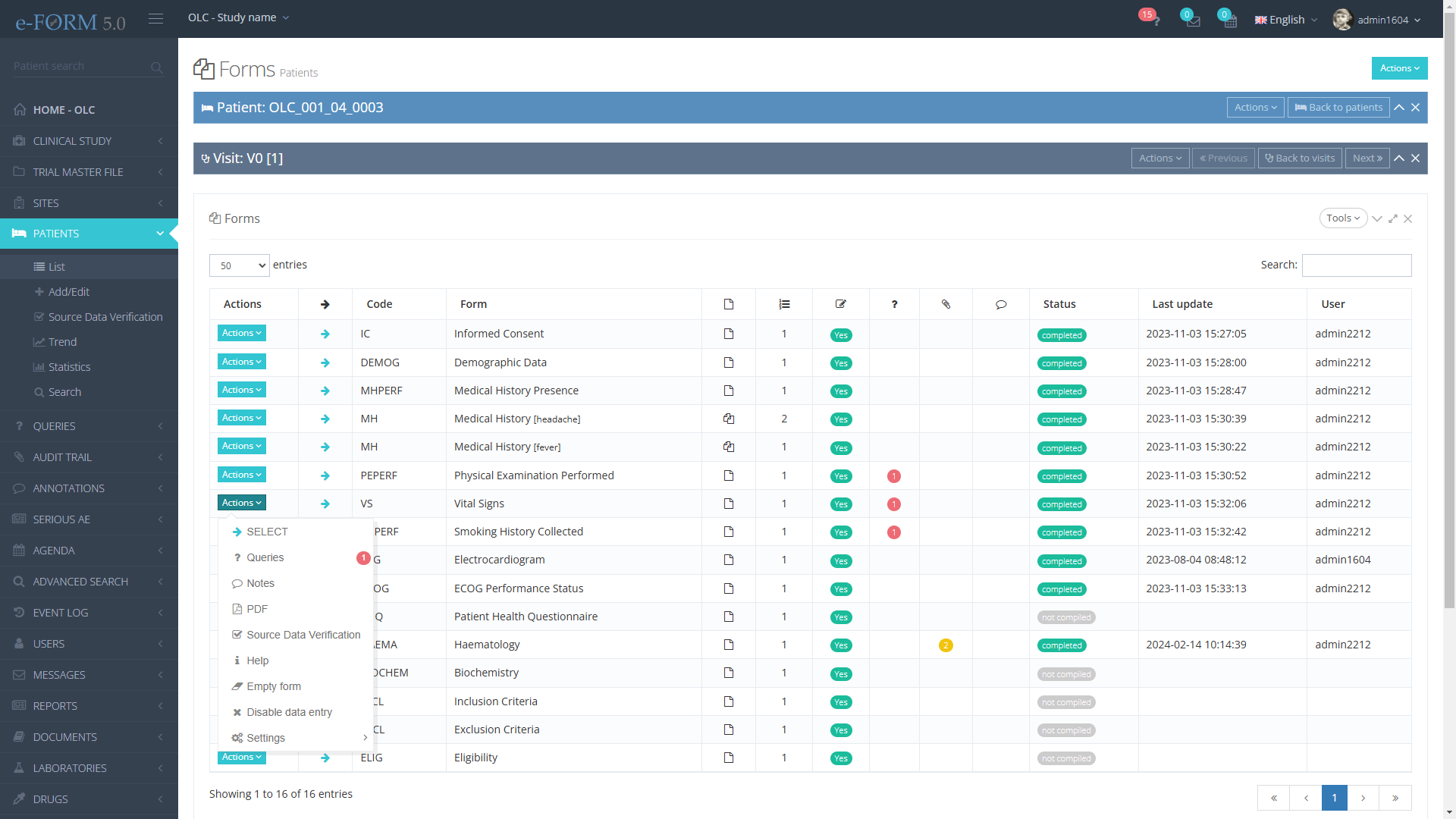The width and height of the screenshot is (1456, 819).
Task: Open the Tools dropdown in Forms panel
Action: click(1343, 218)
